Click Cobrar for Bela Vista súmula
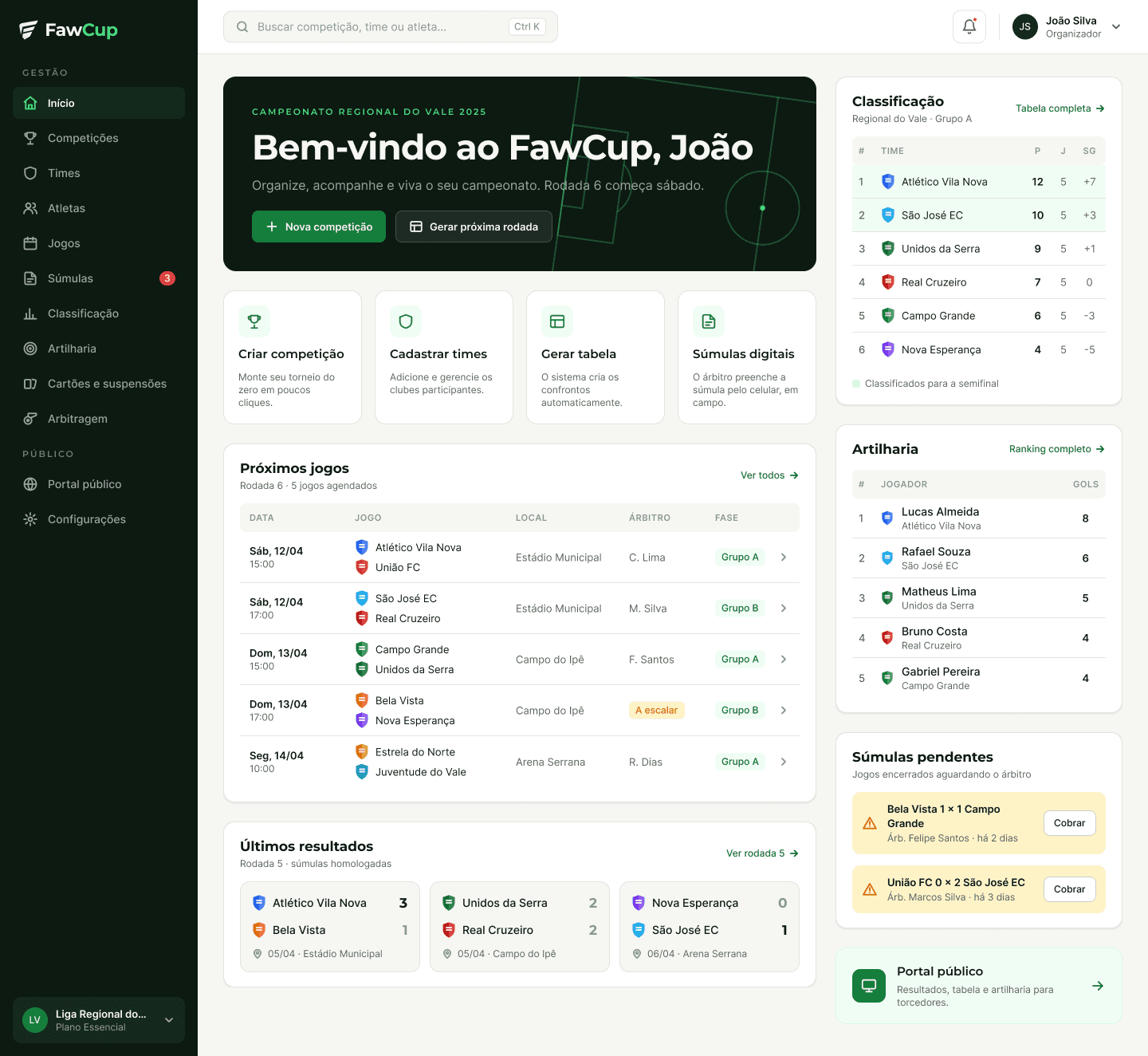Screen dimensions: 1148x1056 click(x=1069, y=823)
